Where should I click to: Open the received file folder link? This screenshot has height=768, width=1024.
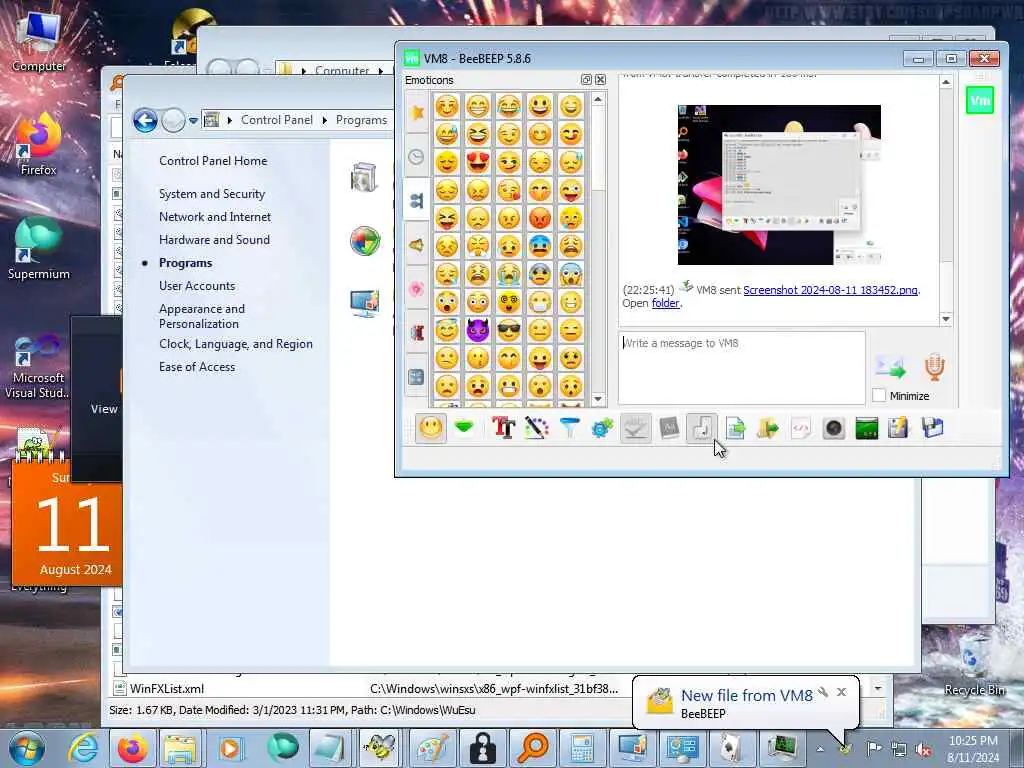tap(665, 303)
